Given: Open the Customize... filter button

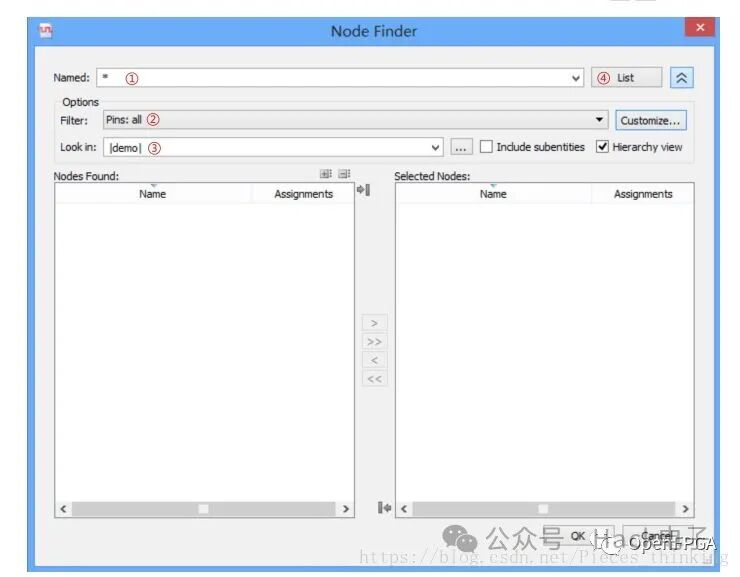Looking at the screenshot, I should click(x=650, y=120).
